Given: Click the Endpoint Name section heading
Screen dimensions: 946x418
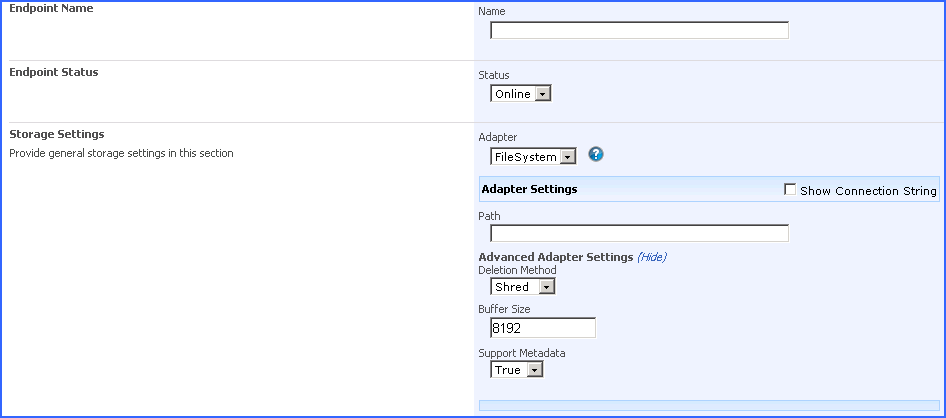Looking at the screenshot, I should [51, 8].
